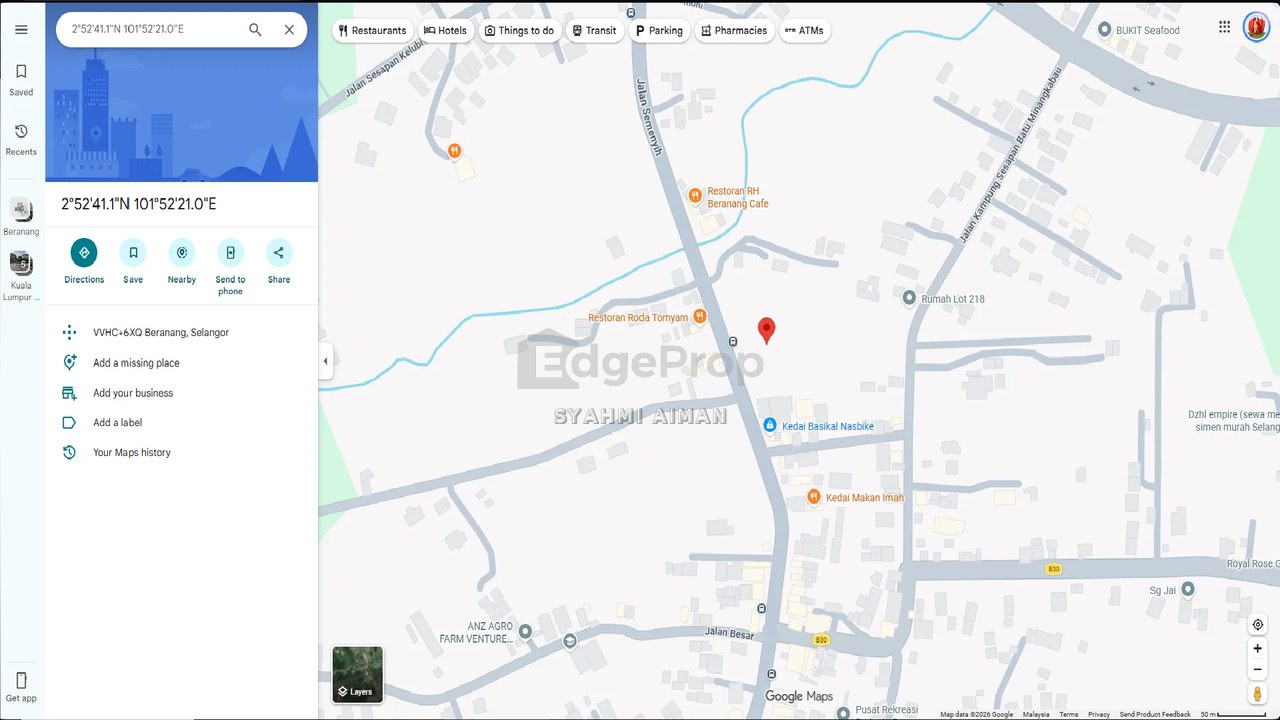Select Restoran RH Beranang Cafe marker

point(695,196)
